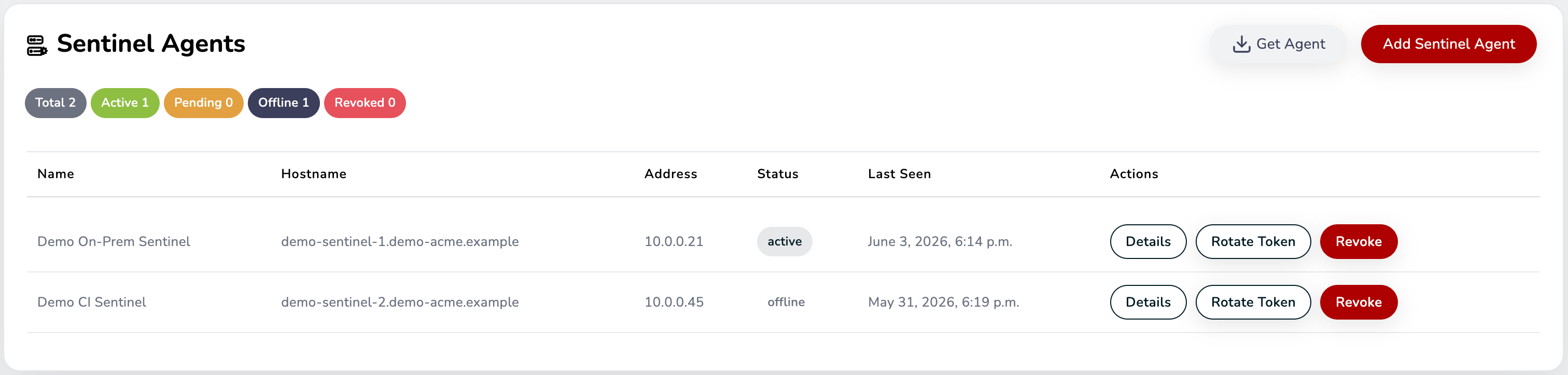Select the Total 2 filter badge
This screenshot has width=1568, height=375.
(55, 103)
